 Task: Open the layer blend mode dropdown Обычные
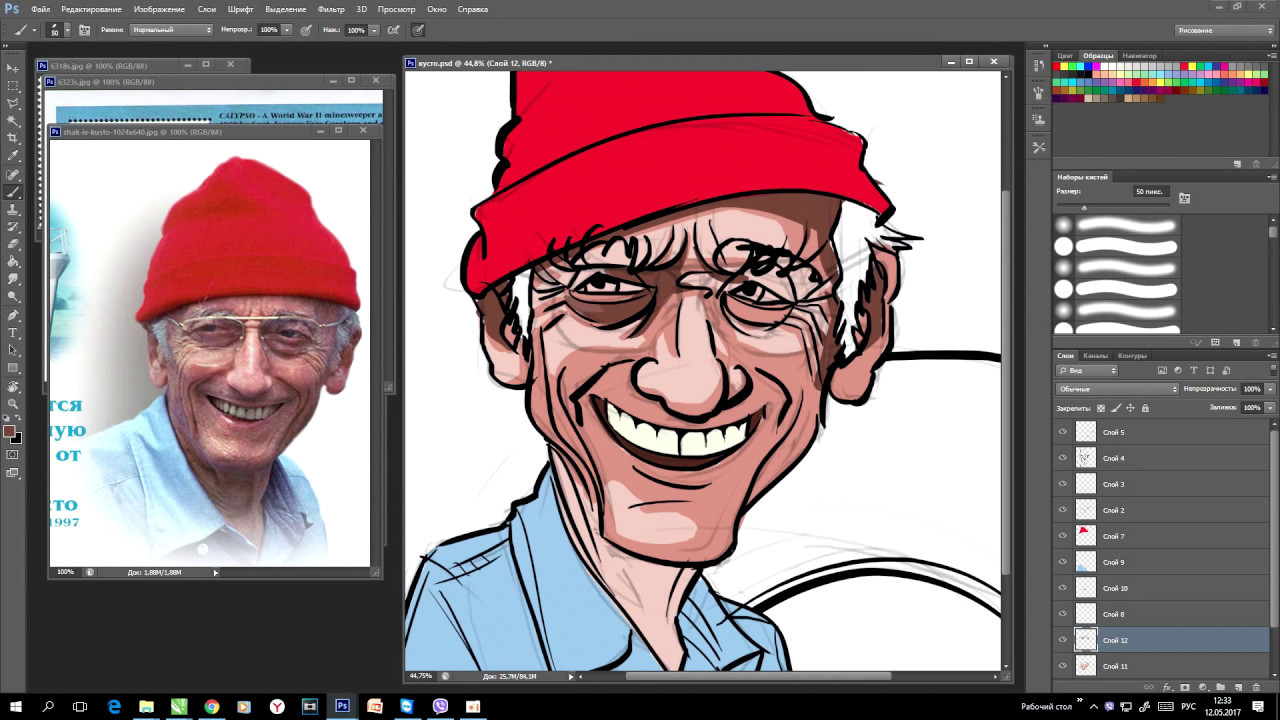coord(1117,389)
